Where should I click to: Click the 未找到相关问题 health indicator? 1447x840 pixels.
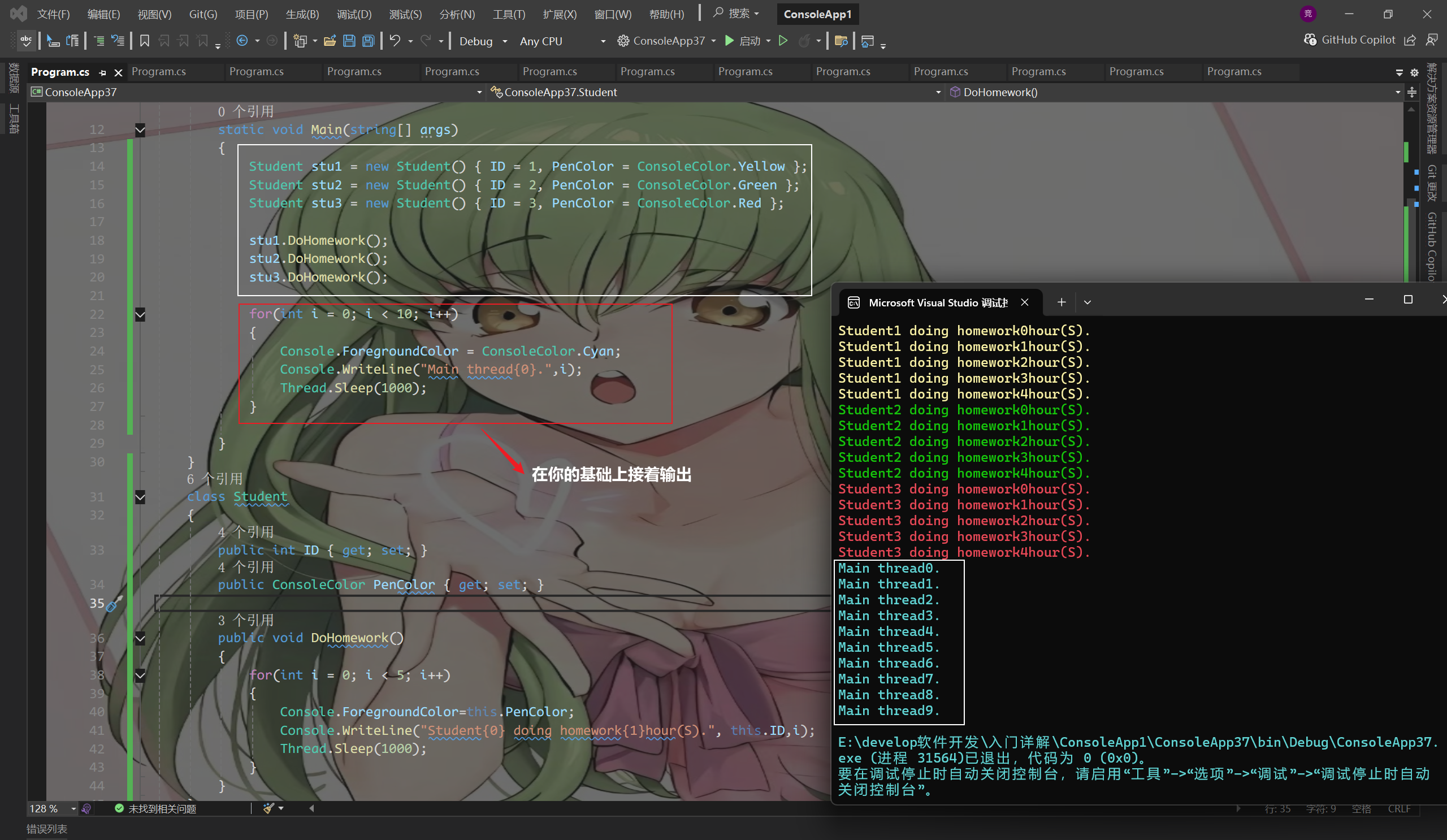click(x=155, y=808)
